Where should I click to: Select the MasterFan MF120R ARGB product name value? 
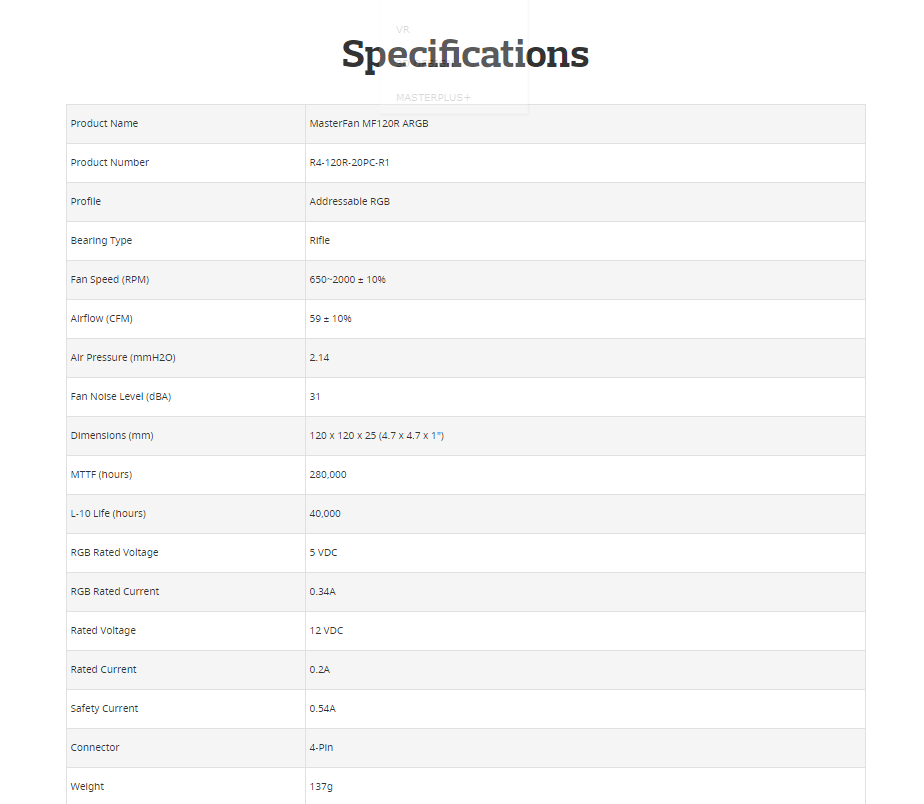pyautogui.click(x=369, y=124)
